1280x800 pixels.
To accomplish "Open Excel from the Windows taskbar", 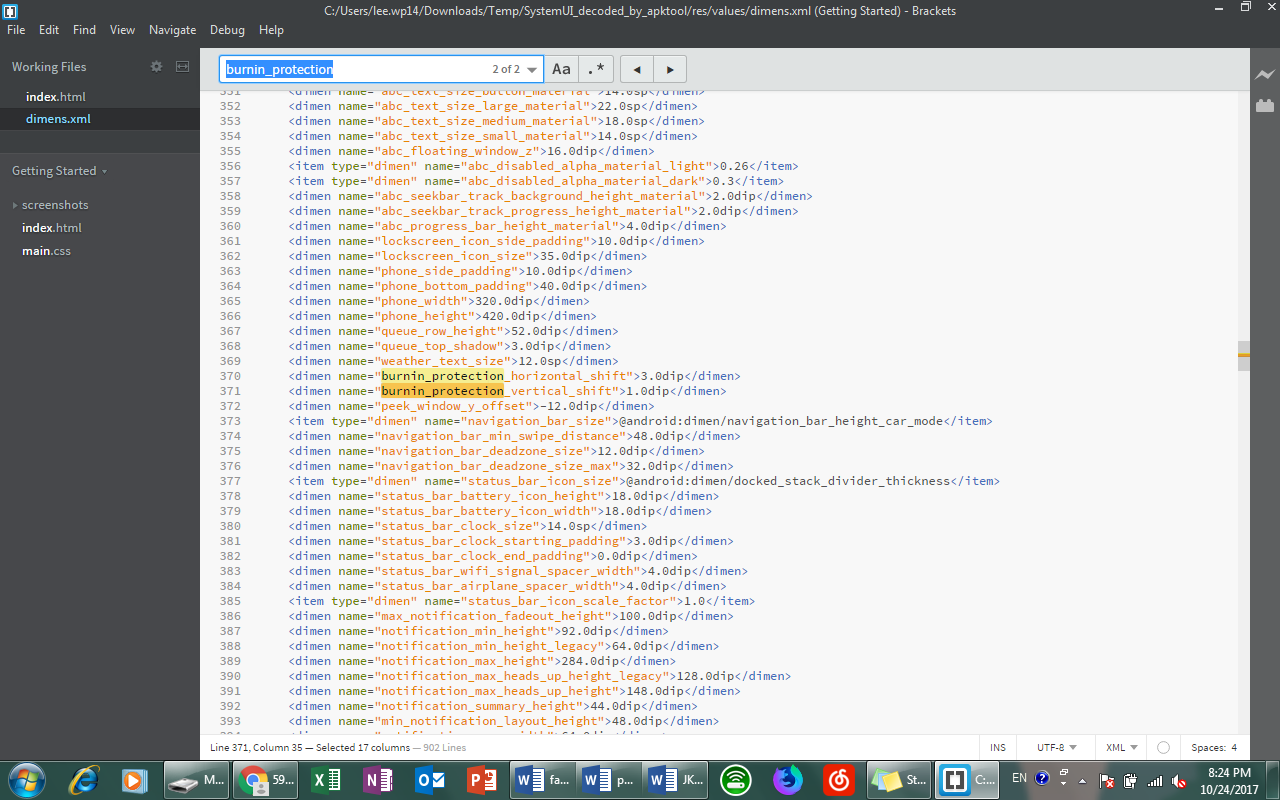I will pos(326,780).
